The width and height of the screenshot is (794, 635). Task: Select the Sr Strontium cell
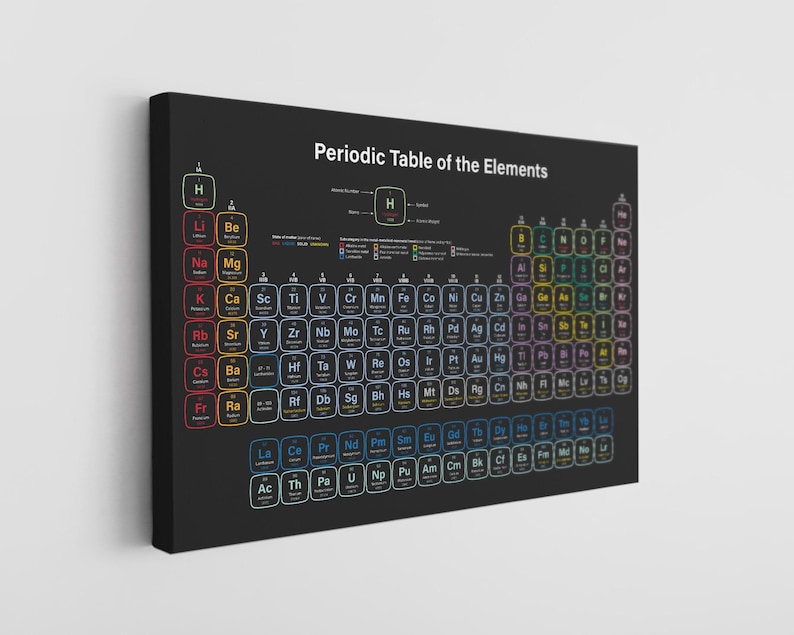pos(232,337)
